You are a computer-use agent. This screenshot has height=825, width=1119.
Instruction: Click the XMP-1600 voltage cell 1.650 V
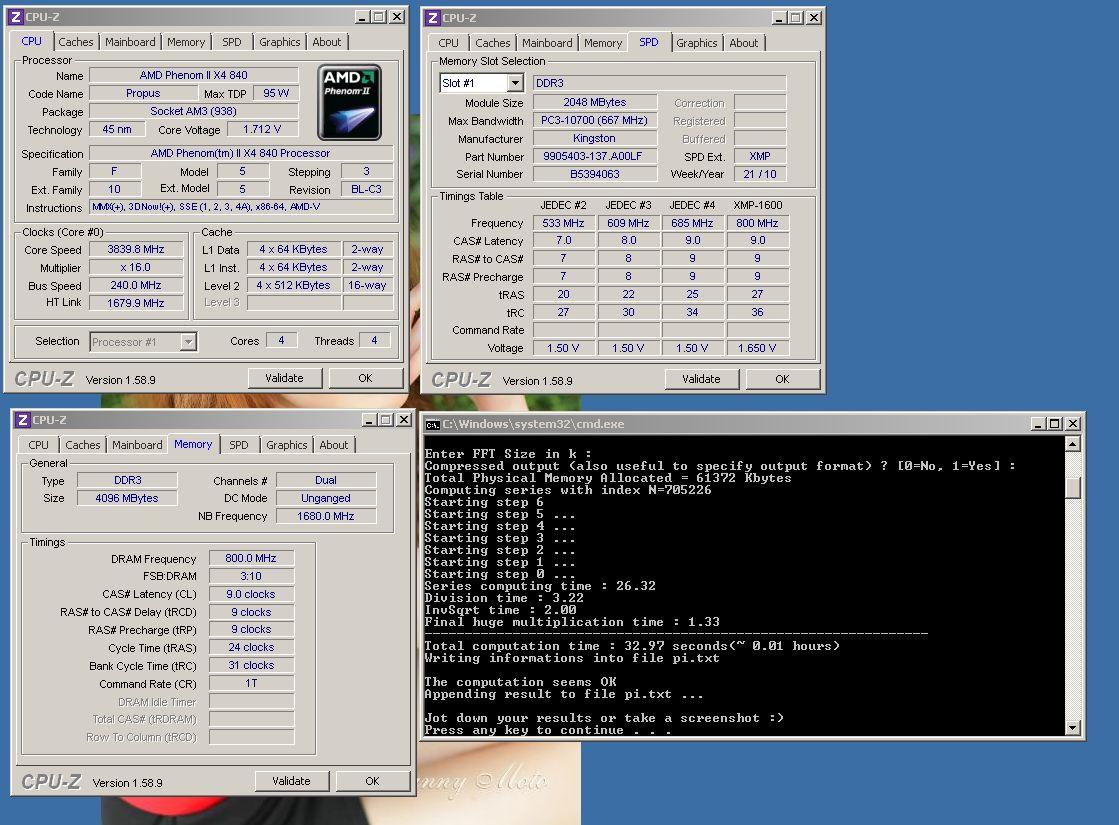point(757,348)
